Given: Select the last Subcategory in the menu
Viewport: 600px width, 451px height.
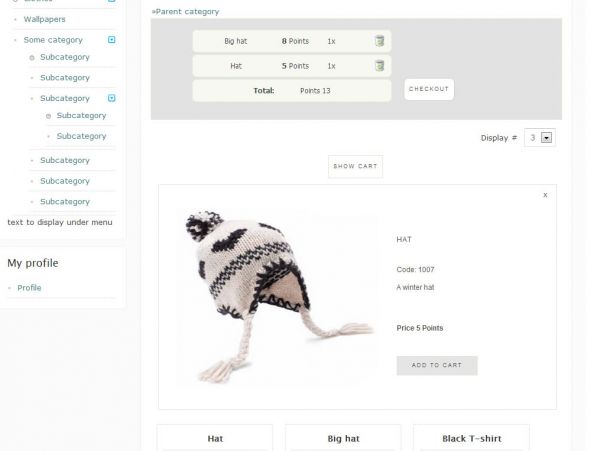Looking at the screenshot, I should click(x=65, y=202).
